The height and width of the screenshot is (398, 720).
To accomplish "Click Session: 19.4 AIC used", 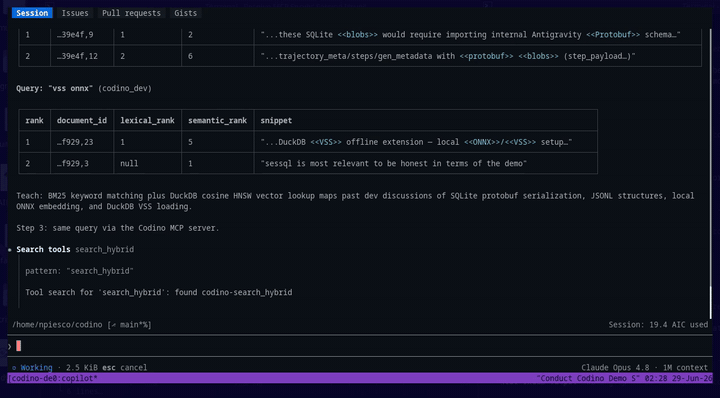I will [658, 325].
